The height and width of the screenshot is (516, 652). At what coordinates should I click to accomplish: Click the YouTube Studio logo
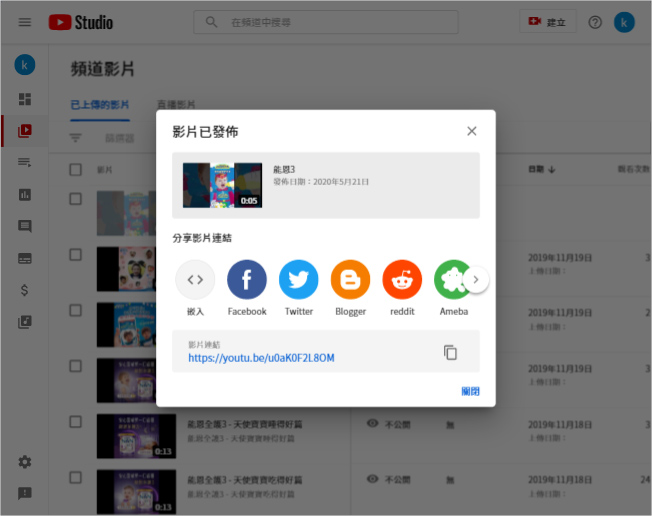[81, 22]
